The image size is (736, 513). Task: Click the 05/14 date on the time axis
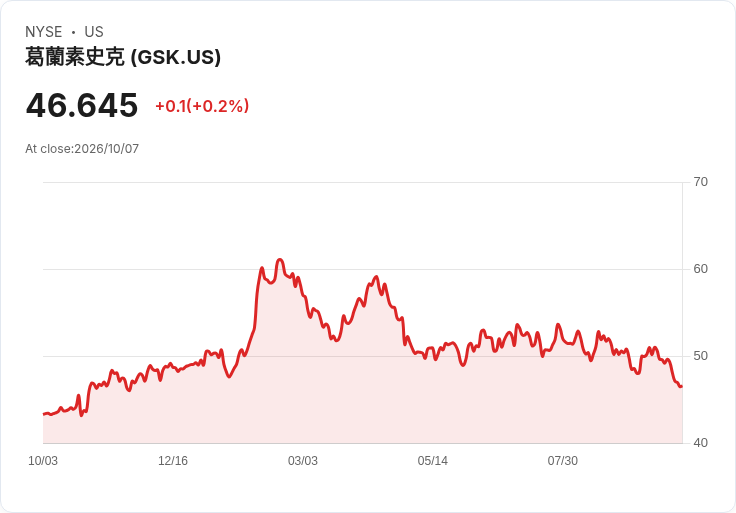click(x=432, y=461)
